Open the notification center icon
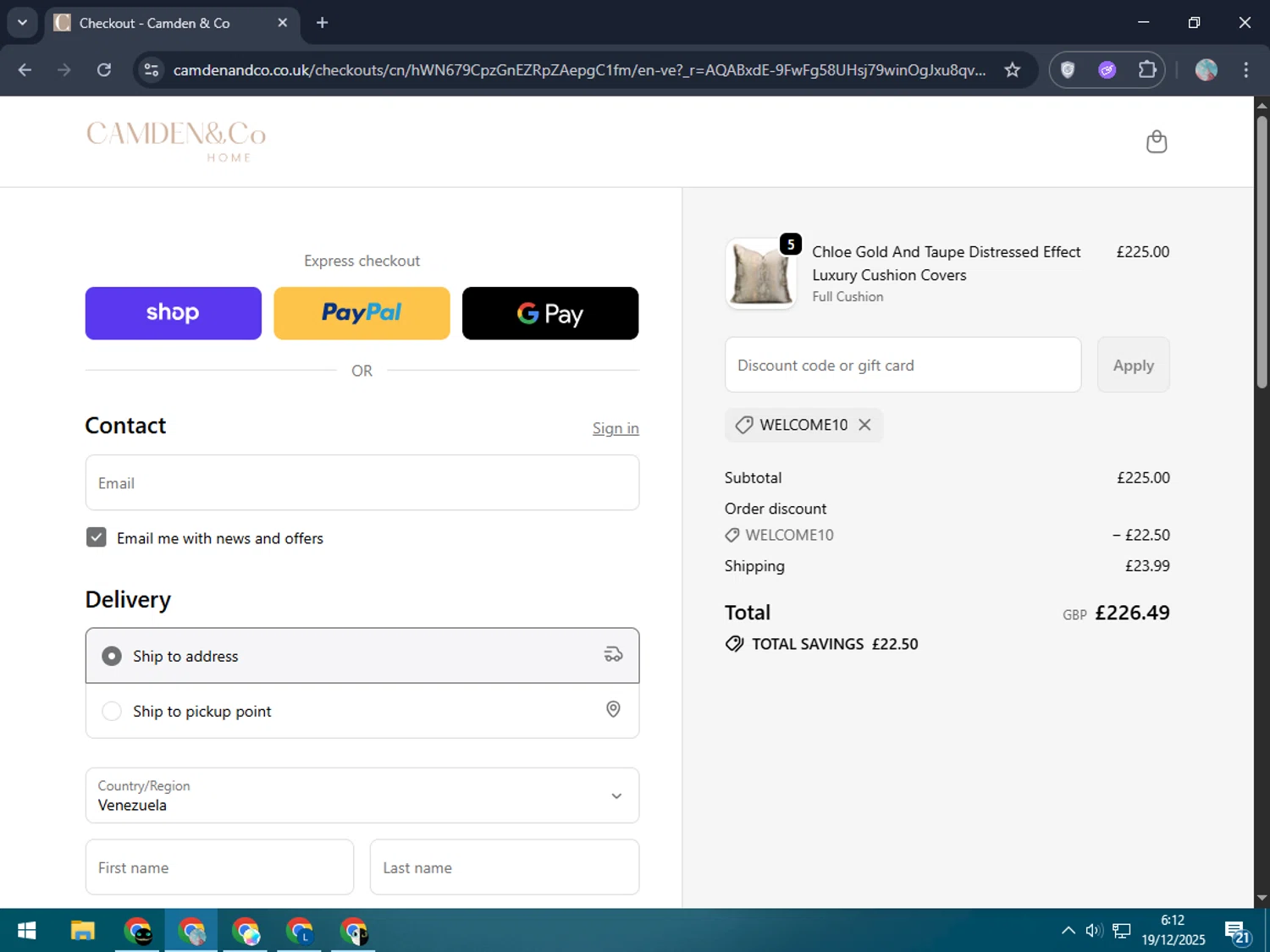1270x952 pixels. (x=1237, y=932)
